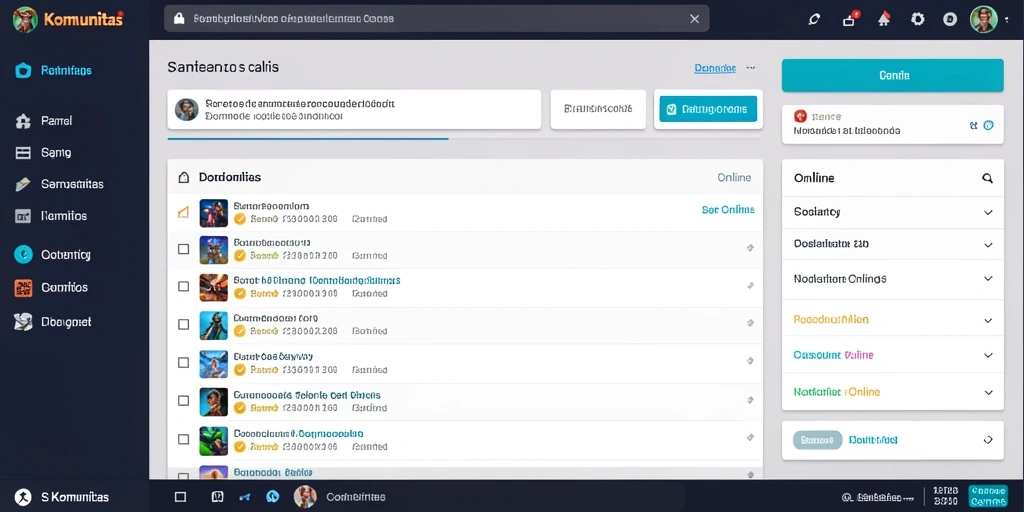The height and width of the screenshot is (512, 1024).
Task: Click the lock icon in address bar
Action: pyautogui.click(x=179, y=19)
